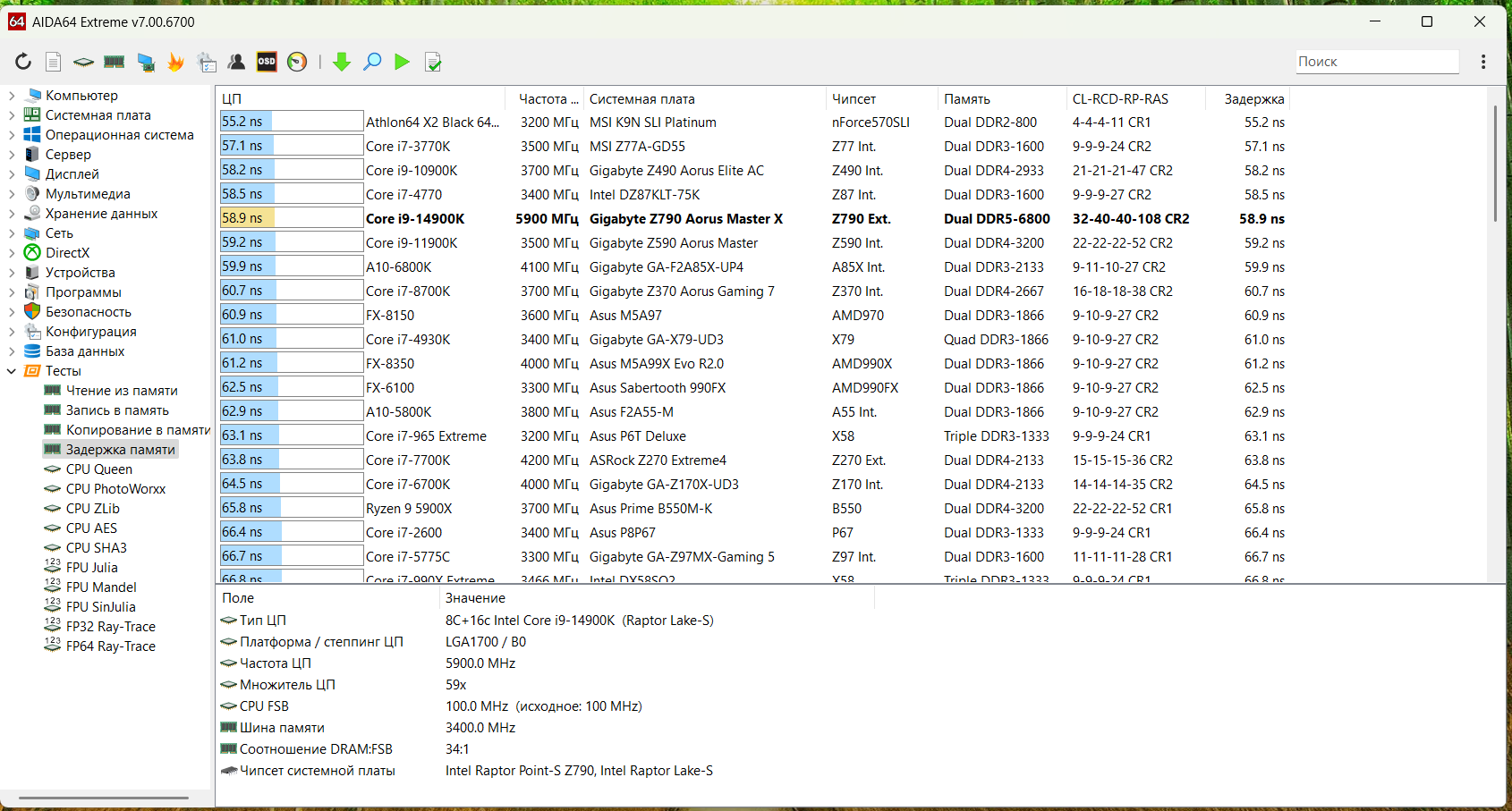Screen dimensions: 1512x811
Task: Open the three-dot options menu
Action: tap(1483, 62)
